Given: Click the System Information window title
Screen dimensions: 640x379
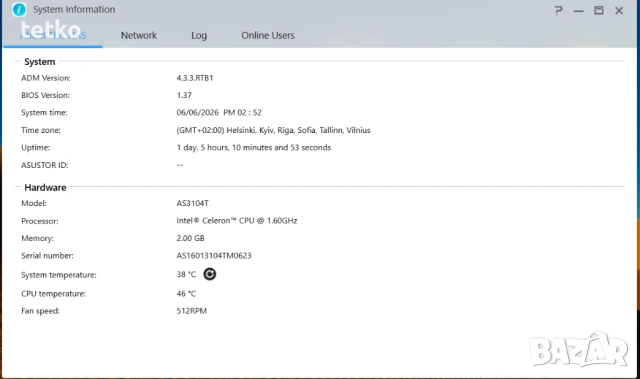Looking at the screenshot, I should [74, 9].
